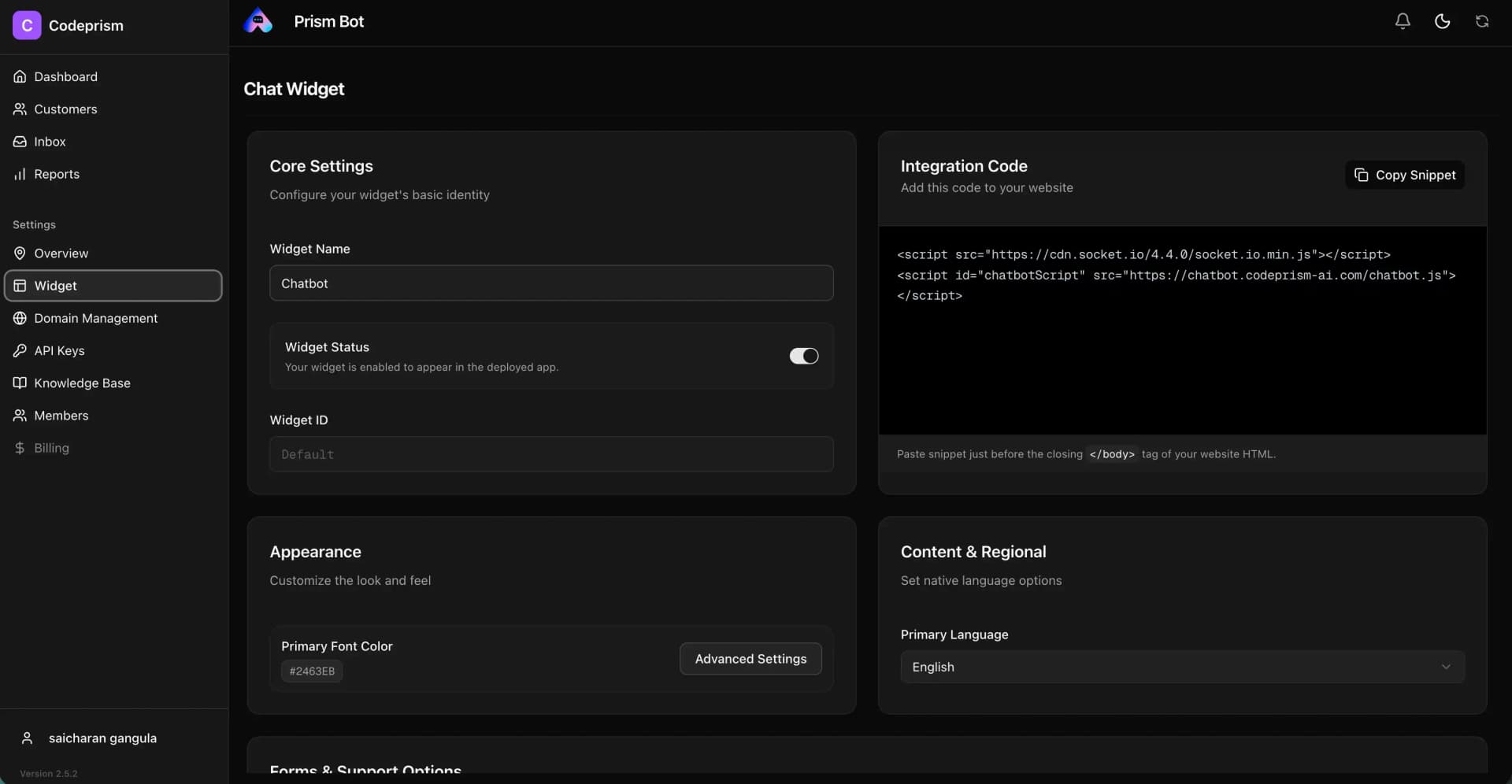Click the Prism Bot logo icon
The image size is (1512, 784).
click(x=259, y=20)
